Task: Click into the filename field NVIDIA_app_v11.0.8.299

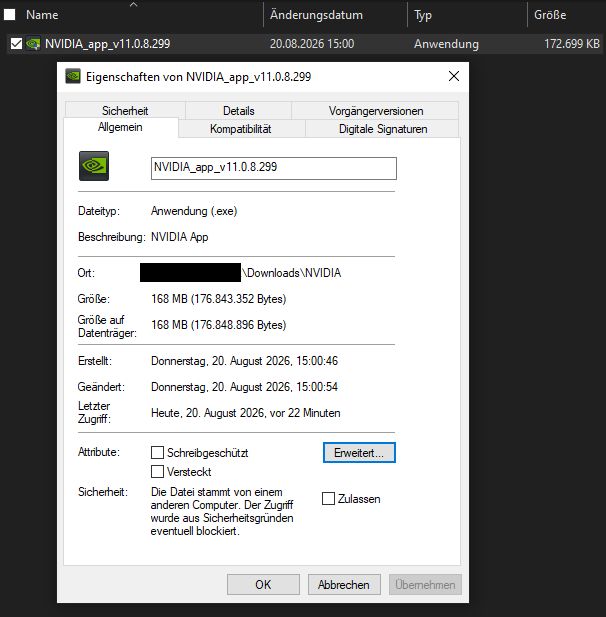Action: (274, 168)
